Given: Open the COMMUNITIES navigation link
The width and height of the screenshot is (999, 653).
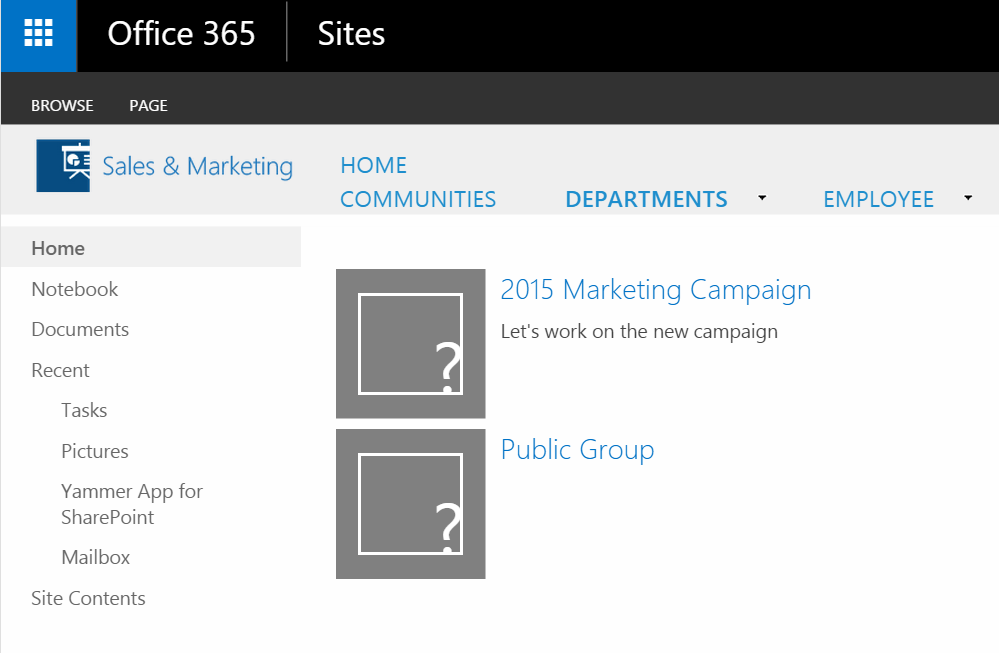Looking at the screenshot, I should tap(418, 199).
